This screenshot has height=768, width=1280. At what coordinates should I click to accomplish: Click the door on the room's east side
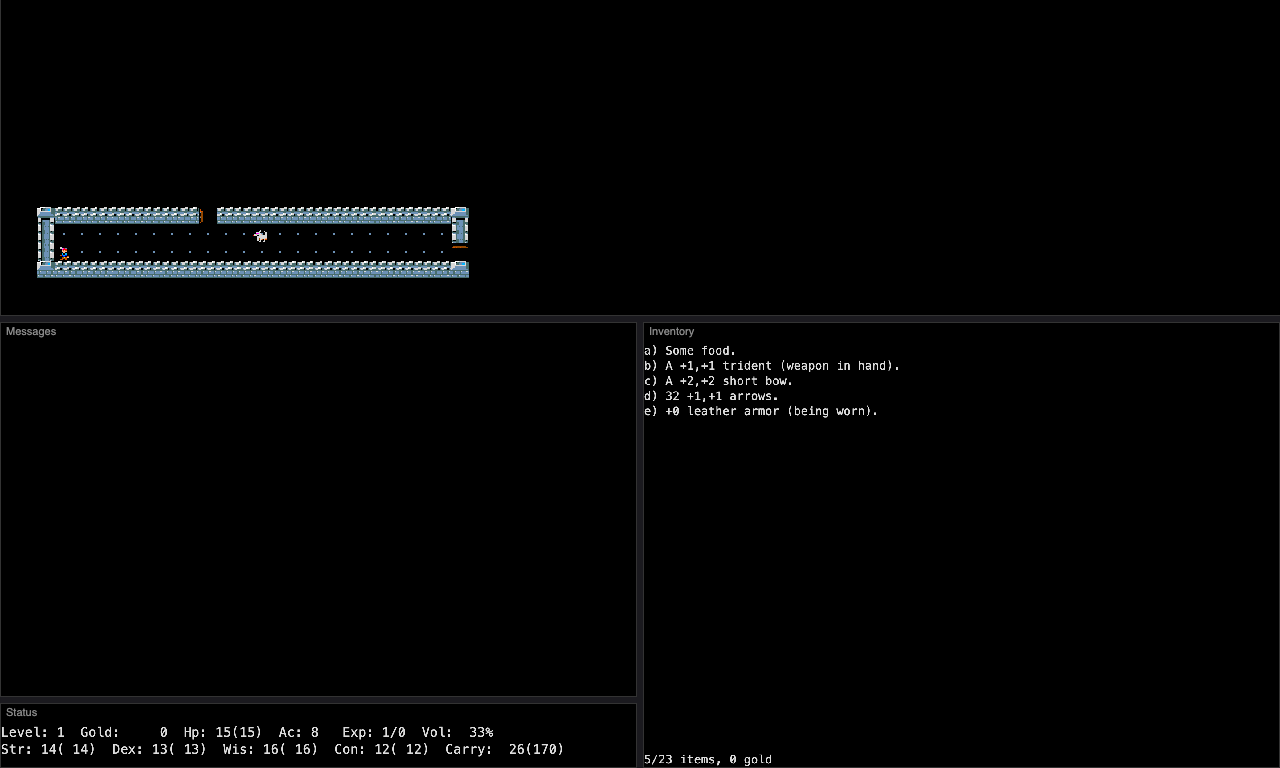(x=460, y=246)
